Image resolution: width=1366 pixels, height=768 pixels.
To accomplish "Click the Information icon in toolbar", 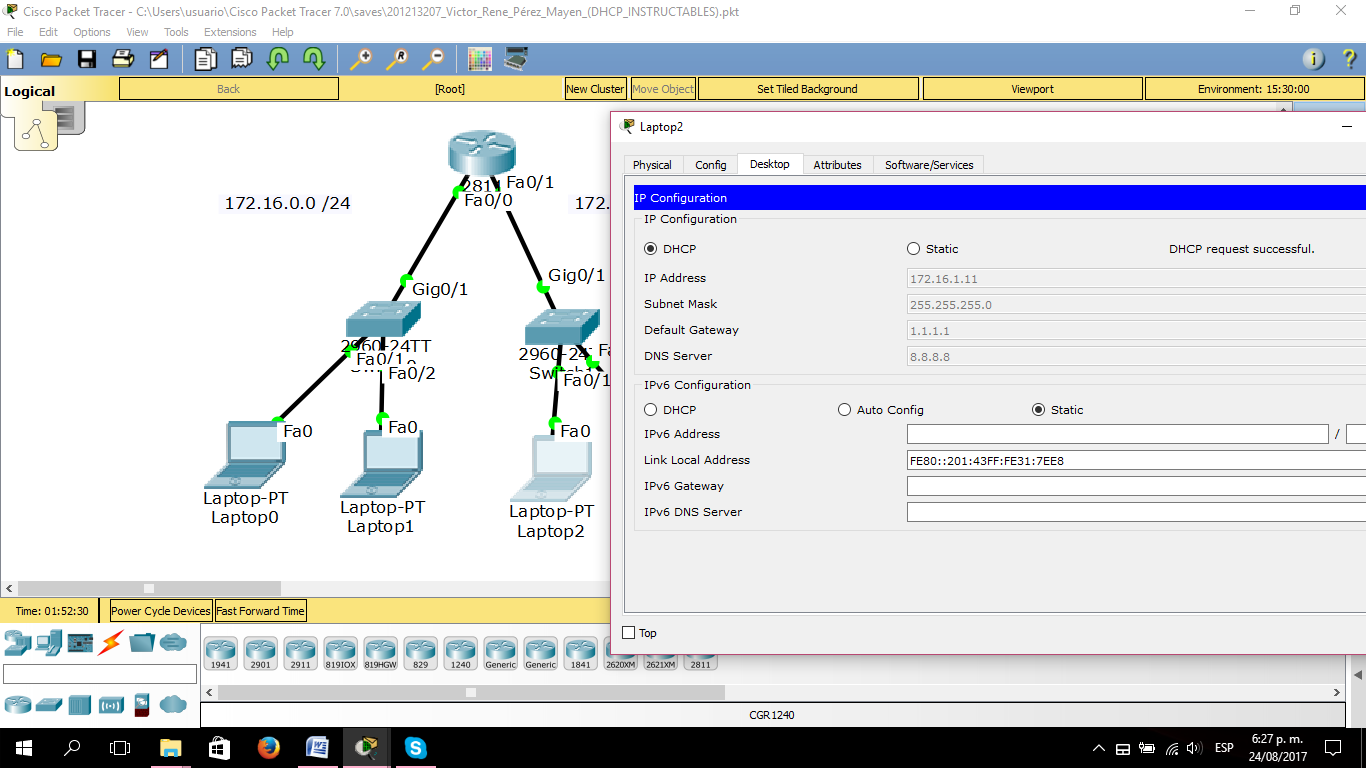I will click(1313, 59).
